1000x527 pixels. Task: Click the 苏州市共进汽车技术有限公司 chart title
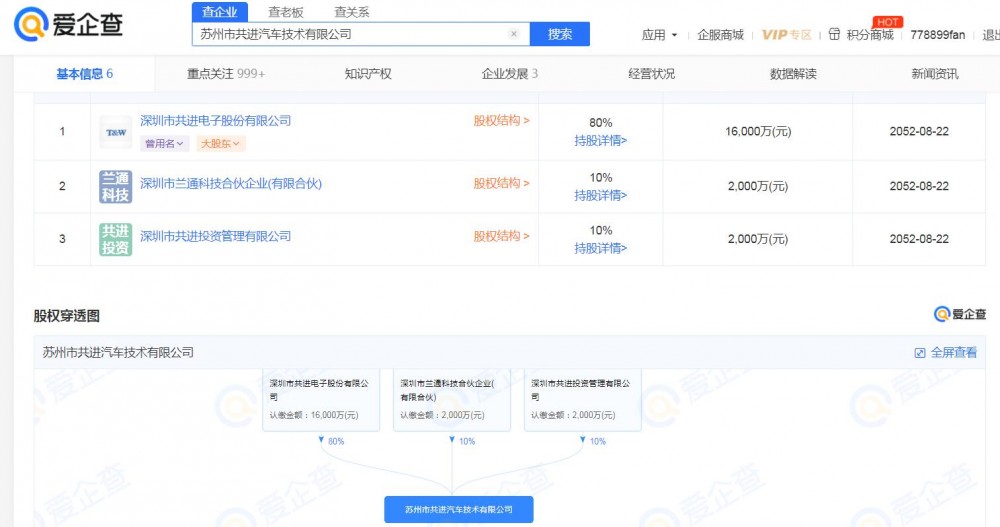tap(118, 352)
